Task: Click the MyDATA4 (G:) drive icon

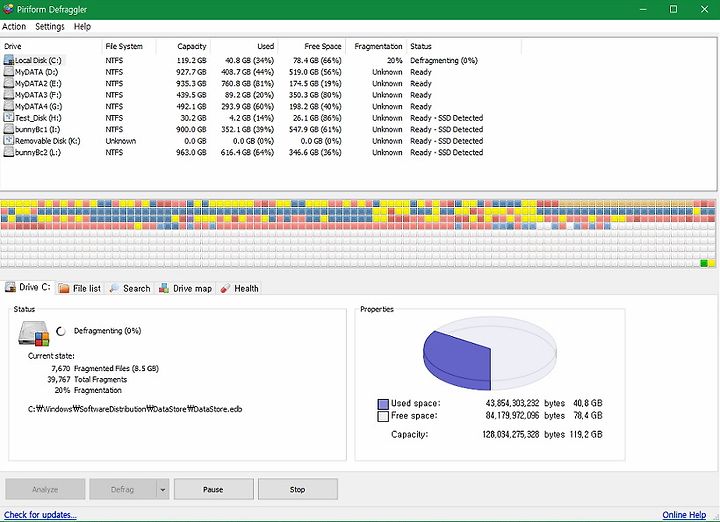Action: pyautogui.click(x=9, y=106)
